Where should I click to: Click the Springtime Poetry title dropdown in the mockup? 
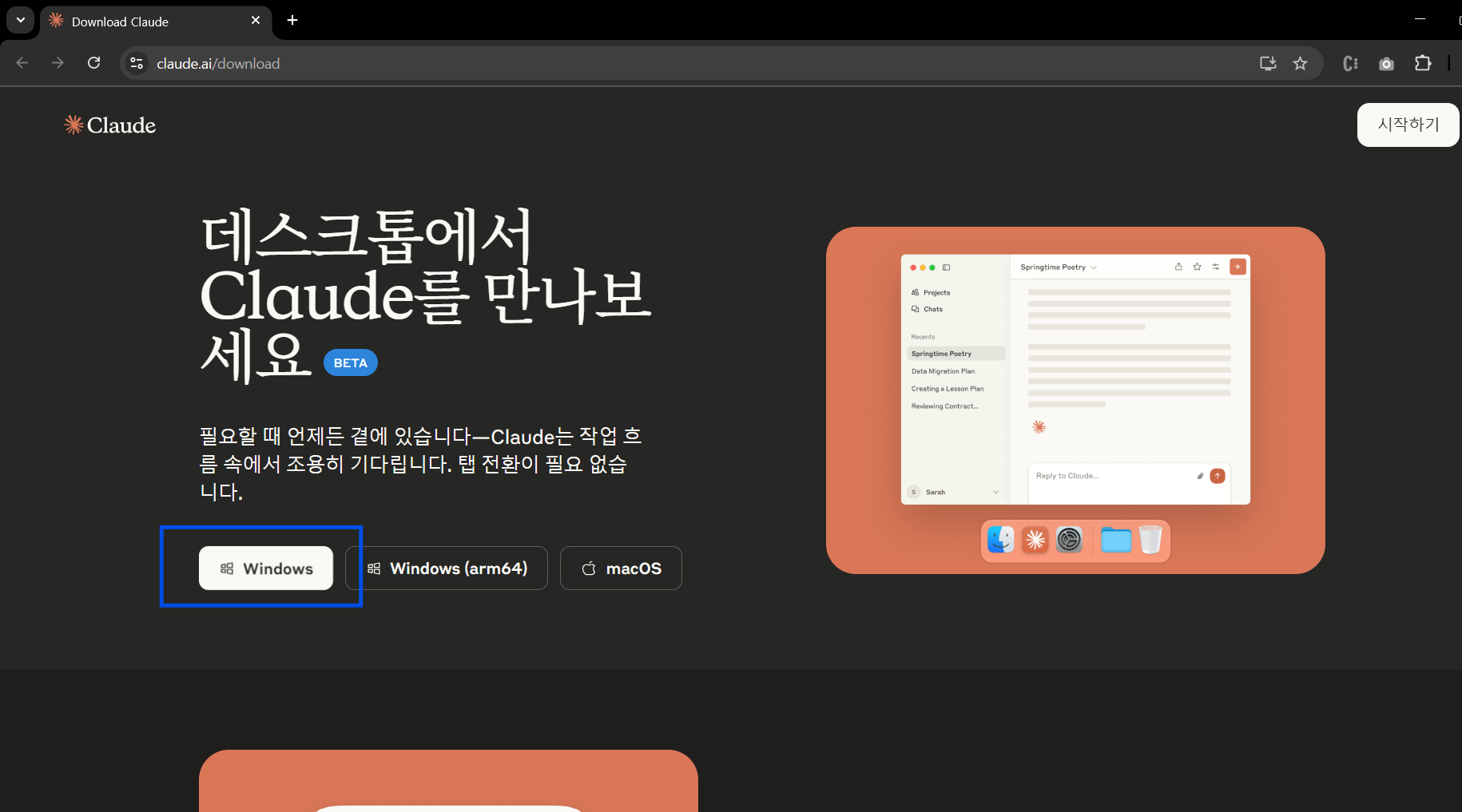pyautogui.click(x=1059, y=267)
